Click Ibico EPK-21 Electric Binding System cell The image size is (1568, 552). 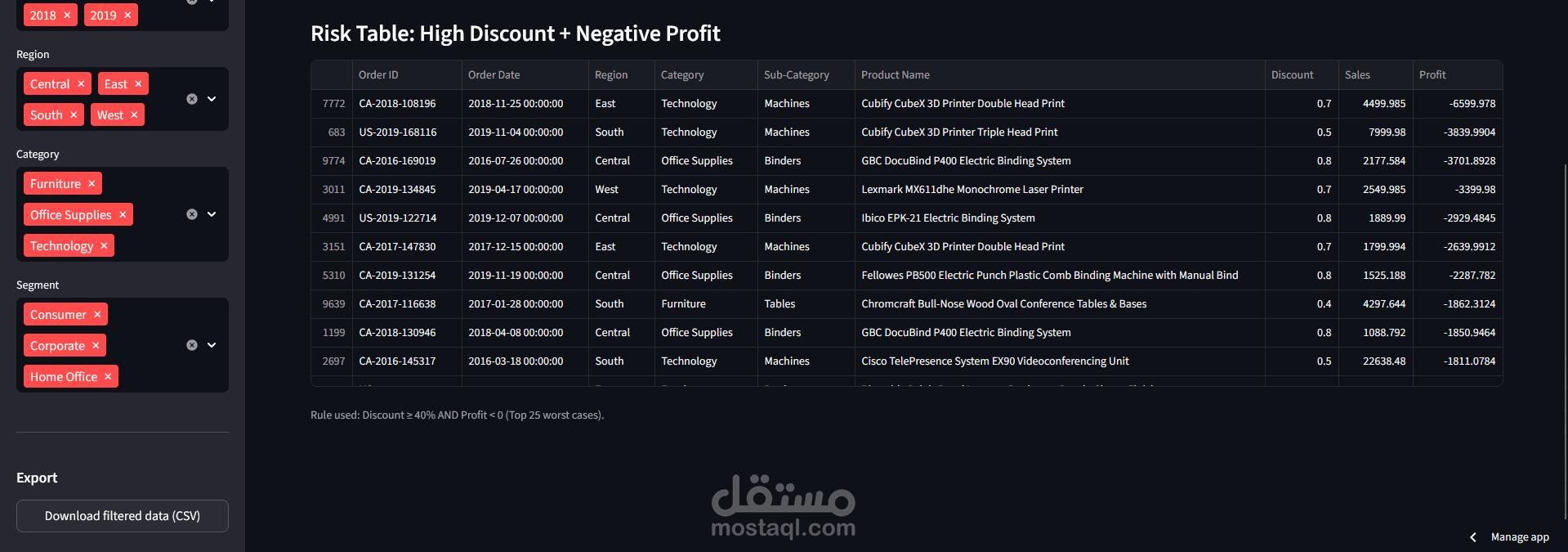(1060, 218)
